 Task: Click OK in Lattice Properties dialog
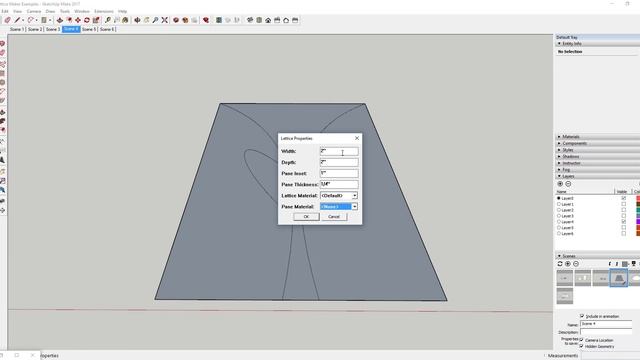click(306, 217)
